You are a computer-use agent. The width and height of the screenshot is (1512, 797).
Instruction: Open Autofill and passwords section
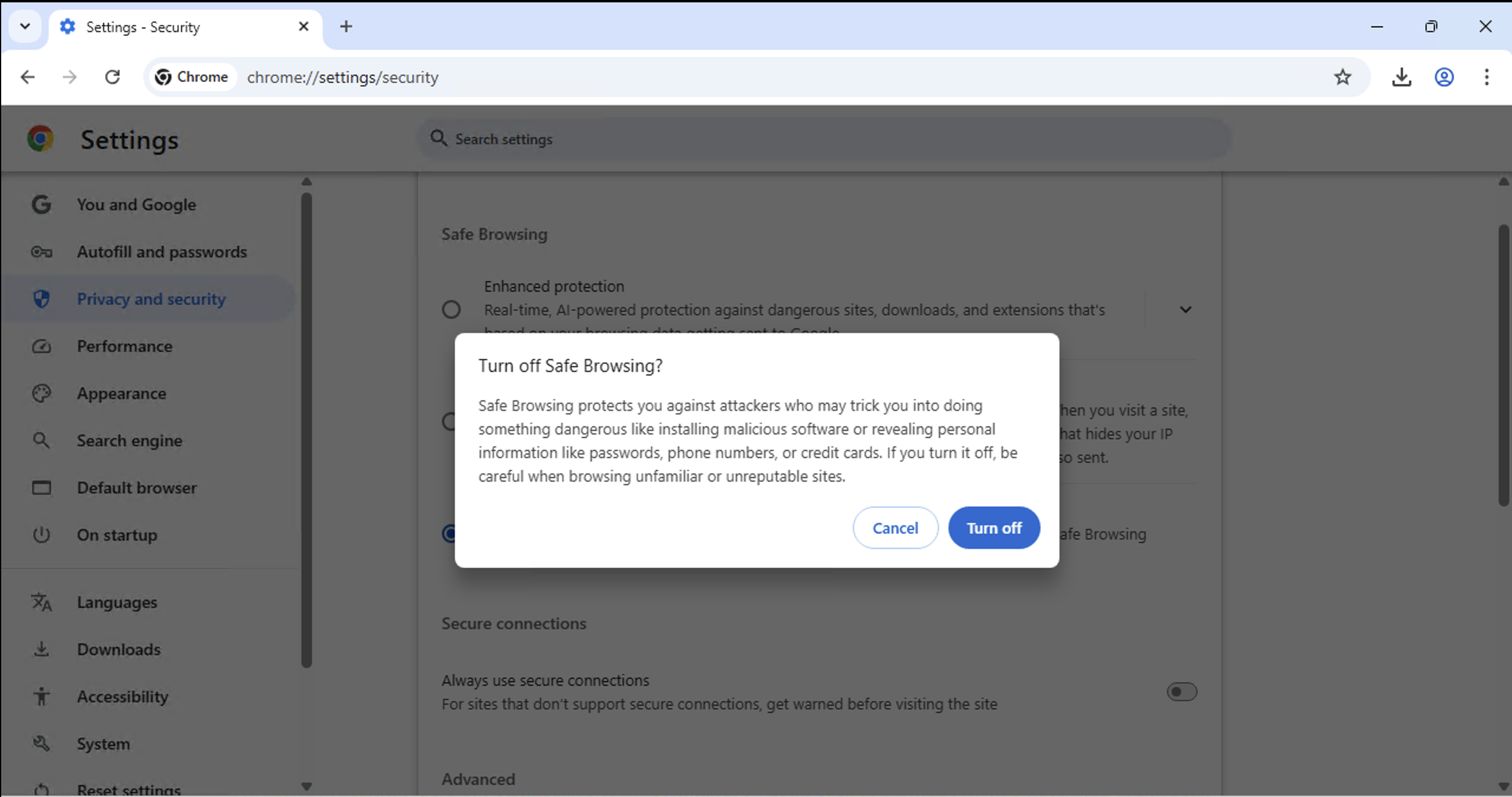click(x=162, y=252)
